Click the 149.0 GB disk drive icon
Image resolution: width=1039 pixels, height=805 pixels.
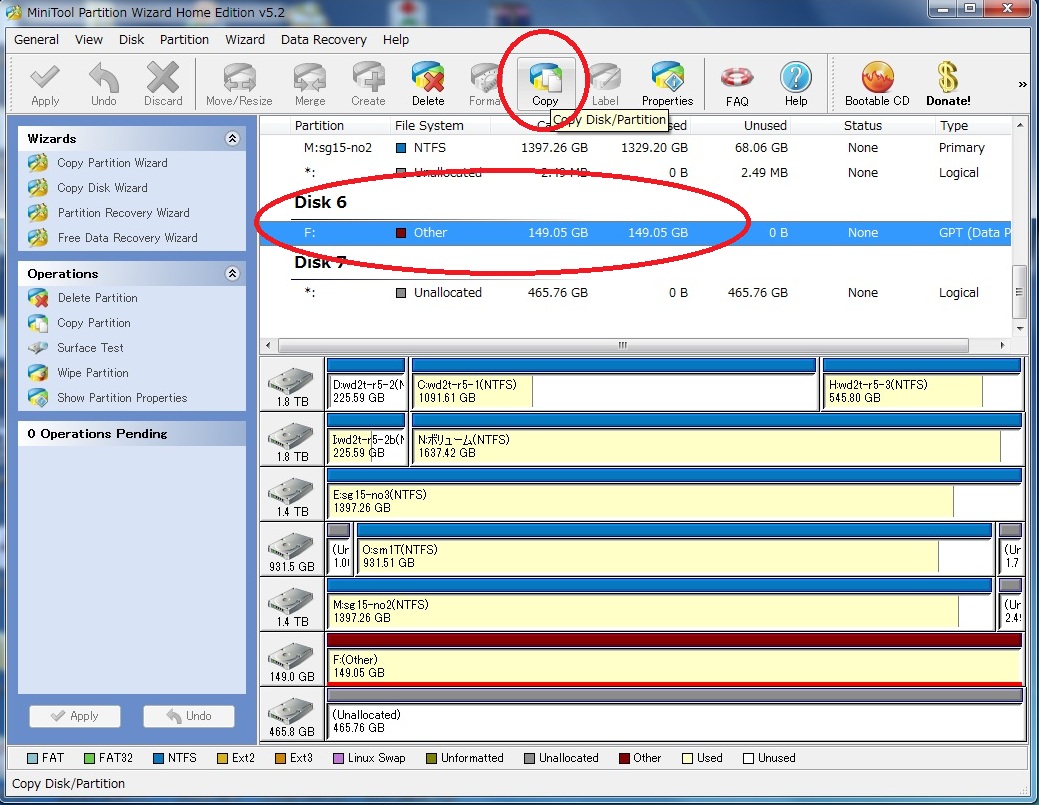291,657
